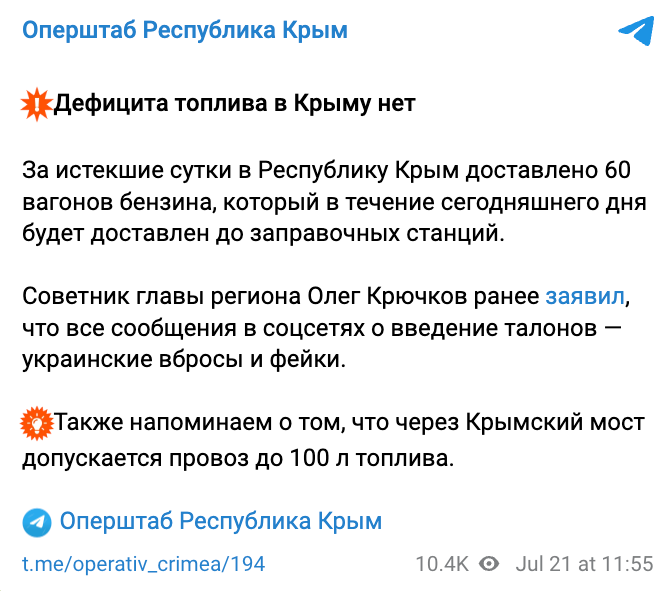
Task: Click the phrase введение талонов
Action: [x=494, y=328]
